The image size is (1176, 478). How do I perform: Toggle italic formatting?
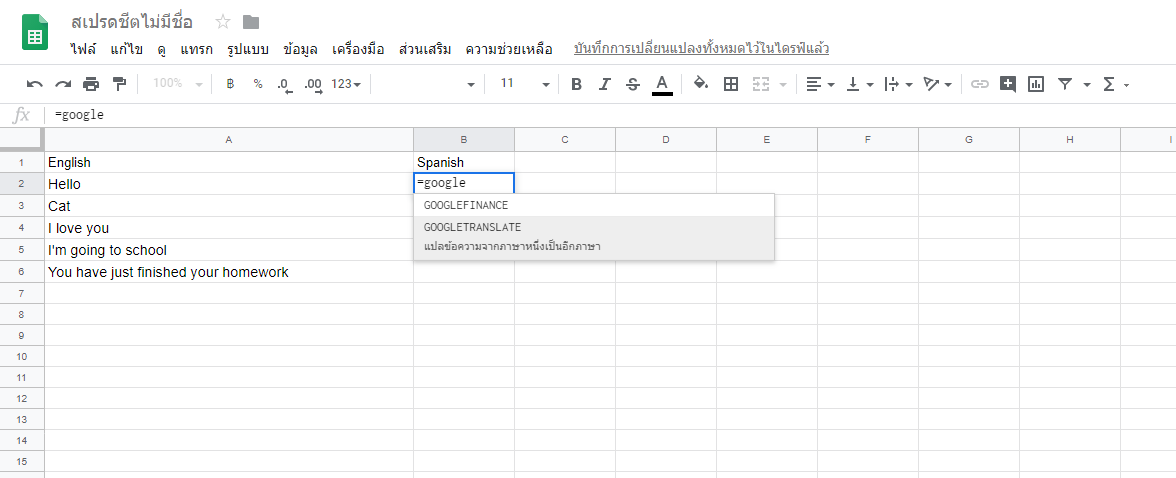point(604,84)
